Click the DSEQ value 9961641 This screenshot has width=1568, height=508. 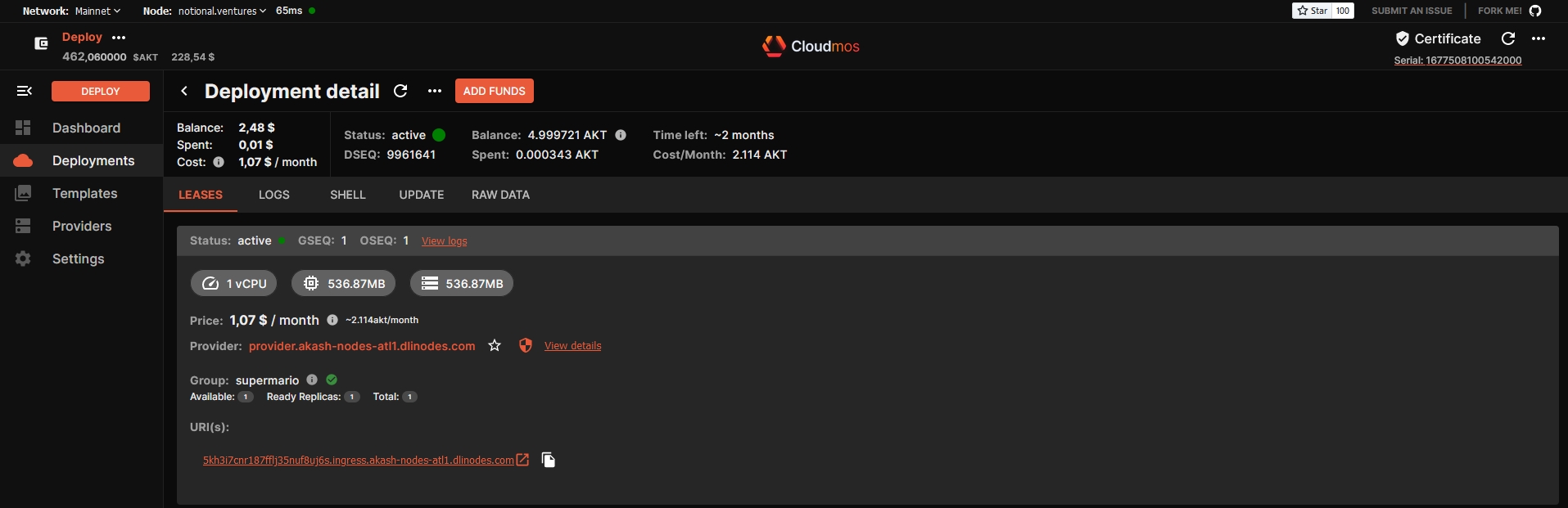(x=411, y=155)
